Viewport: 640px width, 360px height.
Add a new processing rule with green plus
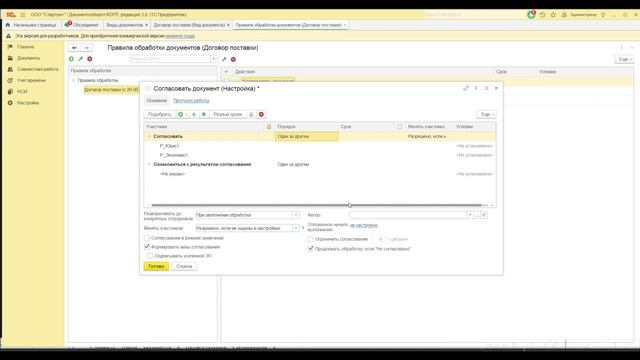point(71,59)
